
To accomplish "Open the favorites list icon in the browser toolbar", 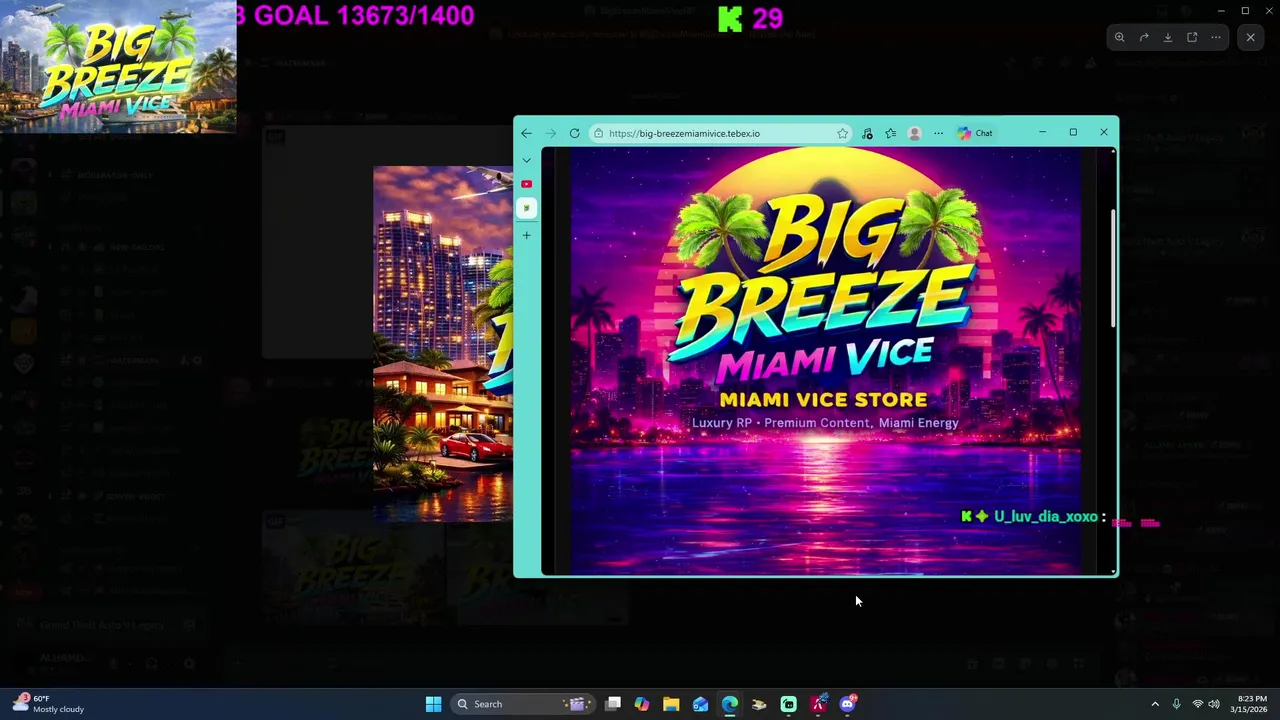I will (890, 133).
